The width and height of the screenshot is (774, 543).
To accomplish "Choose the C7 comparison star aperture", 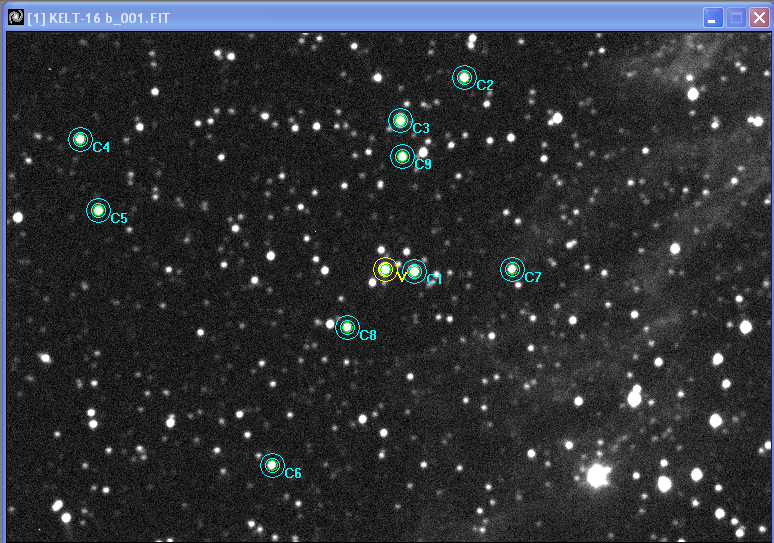I will pyautogui.click(x=512, y=269).
